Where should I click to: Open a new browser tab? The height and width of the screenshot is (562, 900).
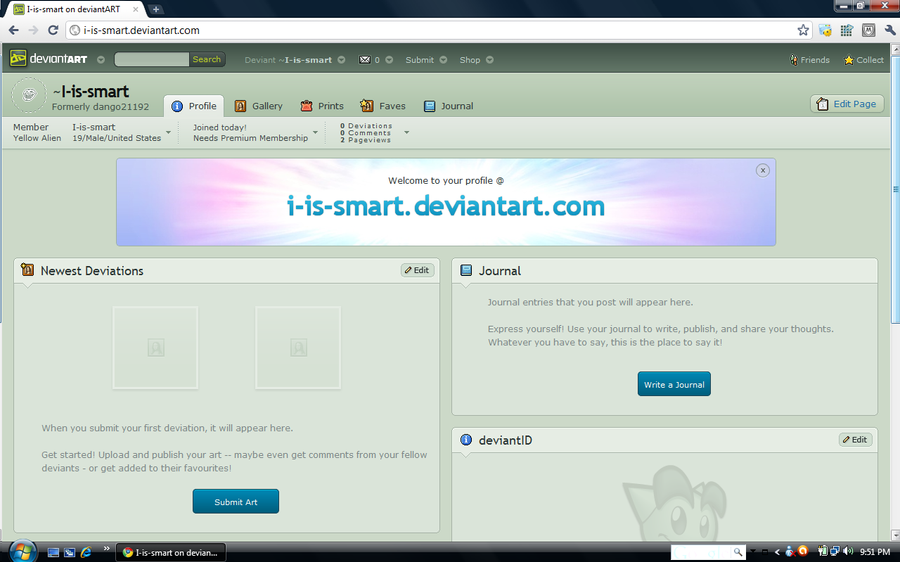coord(156,9)
